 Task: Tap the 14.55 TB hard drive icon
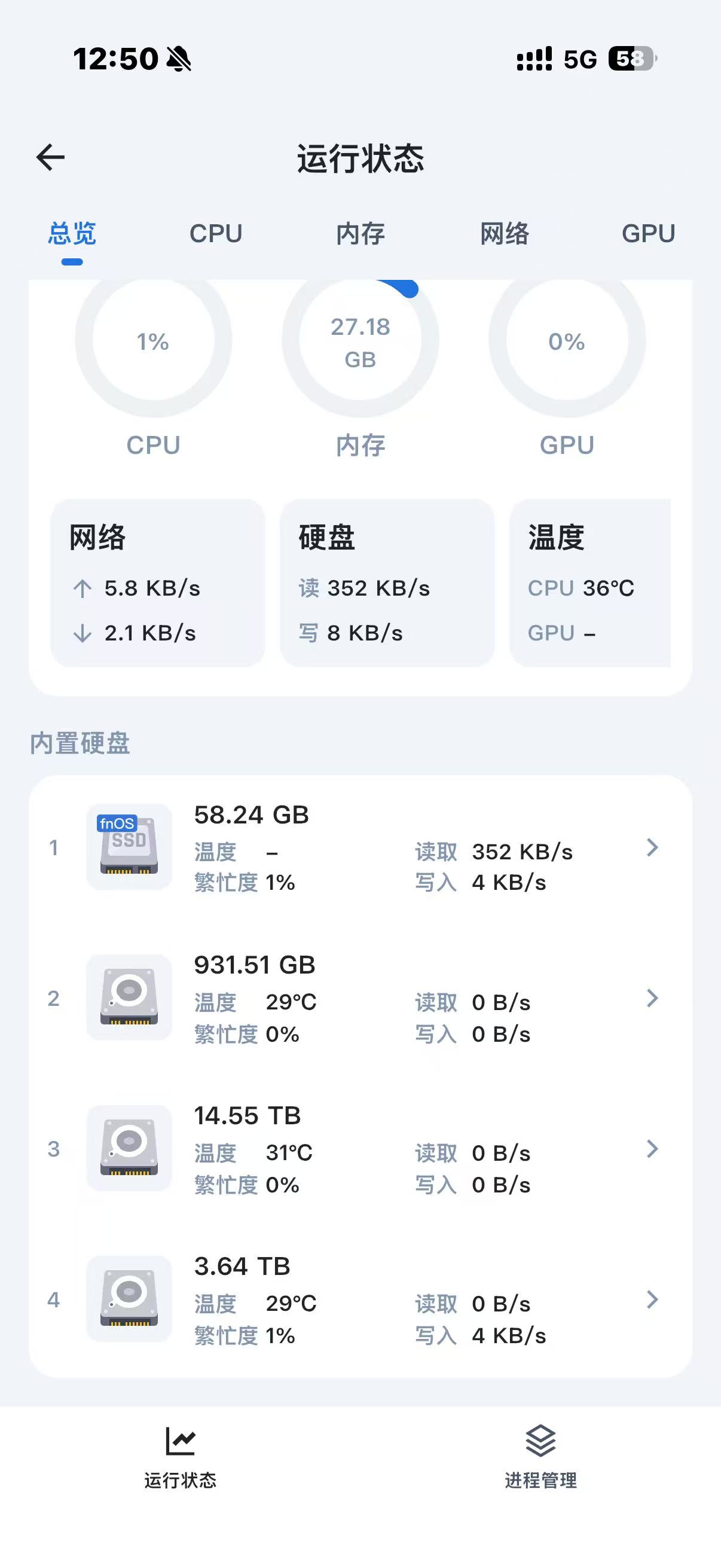[x=129, y=1148]
